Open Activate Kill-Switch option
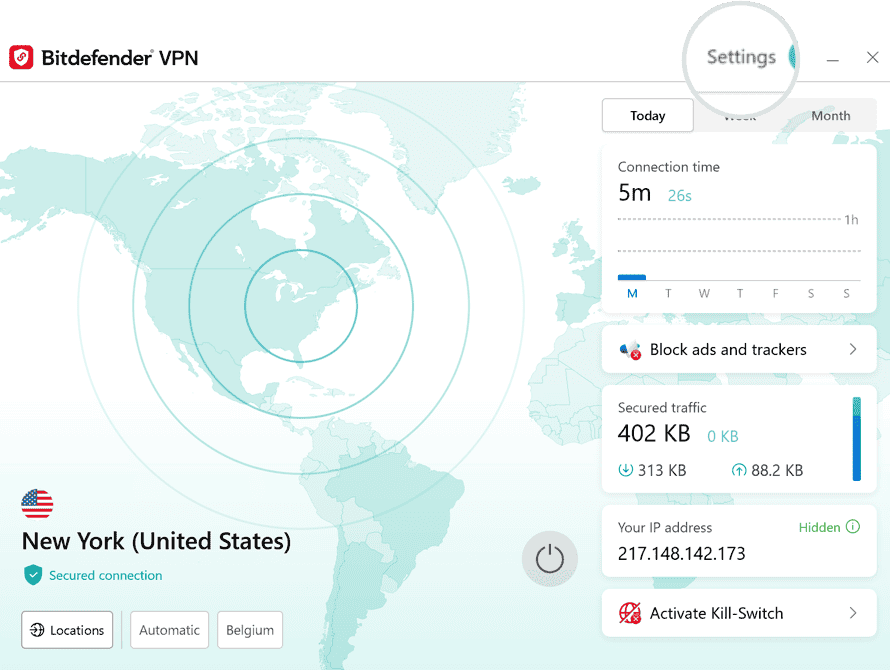 click(739, 613)
